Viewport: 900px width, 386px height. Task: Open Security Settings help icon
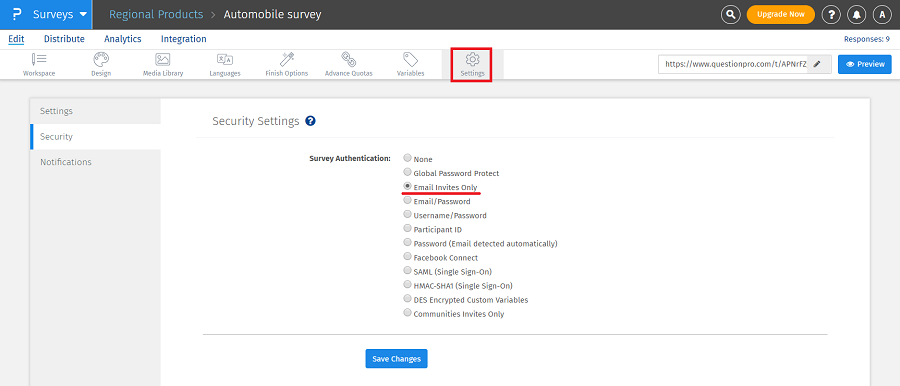point(311,121)
